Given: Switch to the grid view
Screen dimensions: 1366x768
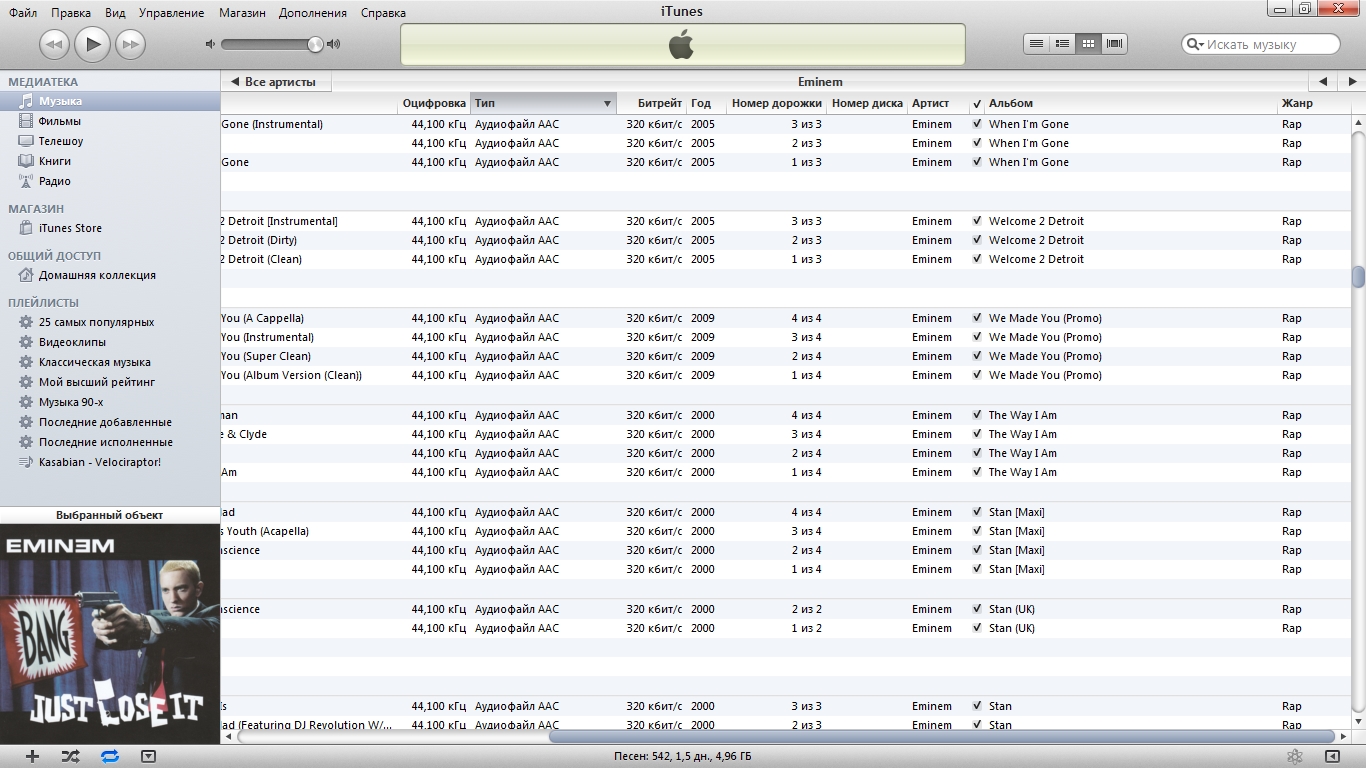Looking at the screenshot, I should point(1088,43).
